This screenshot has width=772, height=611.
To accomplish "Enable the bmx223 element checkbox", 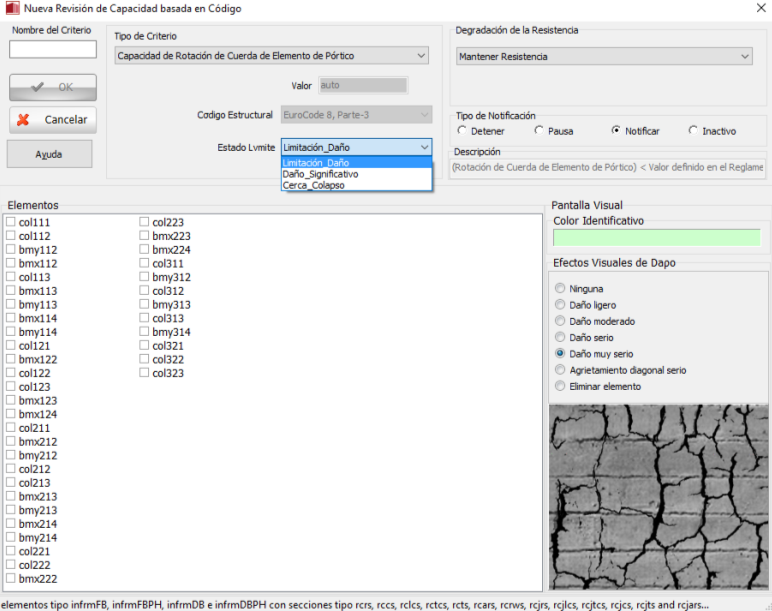I will [x=145, y=236].
